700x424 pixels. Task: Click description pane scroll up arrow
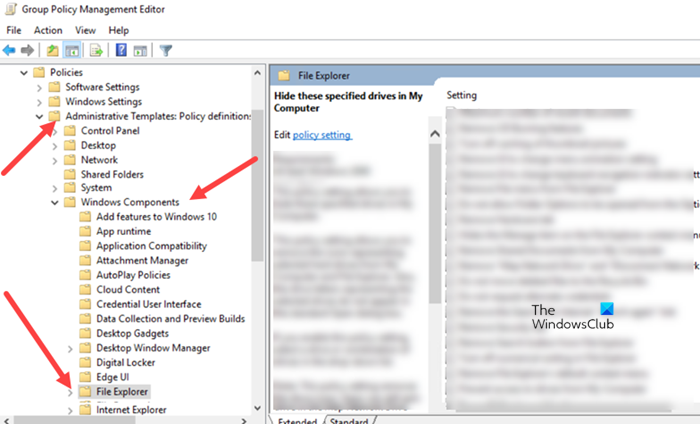pyautogui.click(x=435, y=133)
